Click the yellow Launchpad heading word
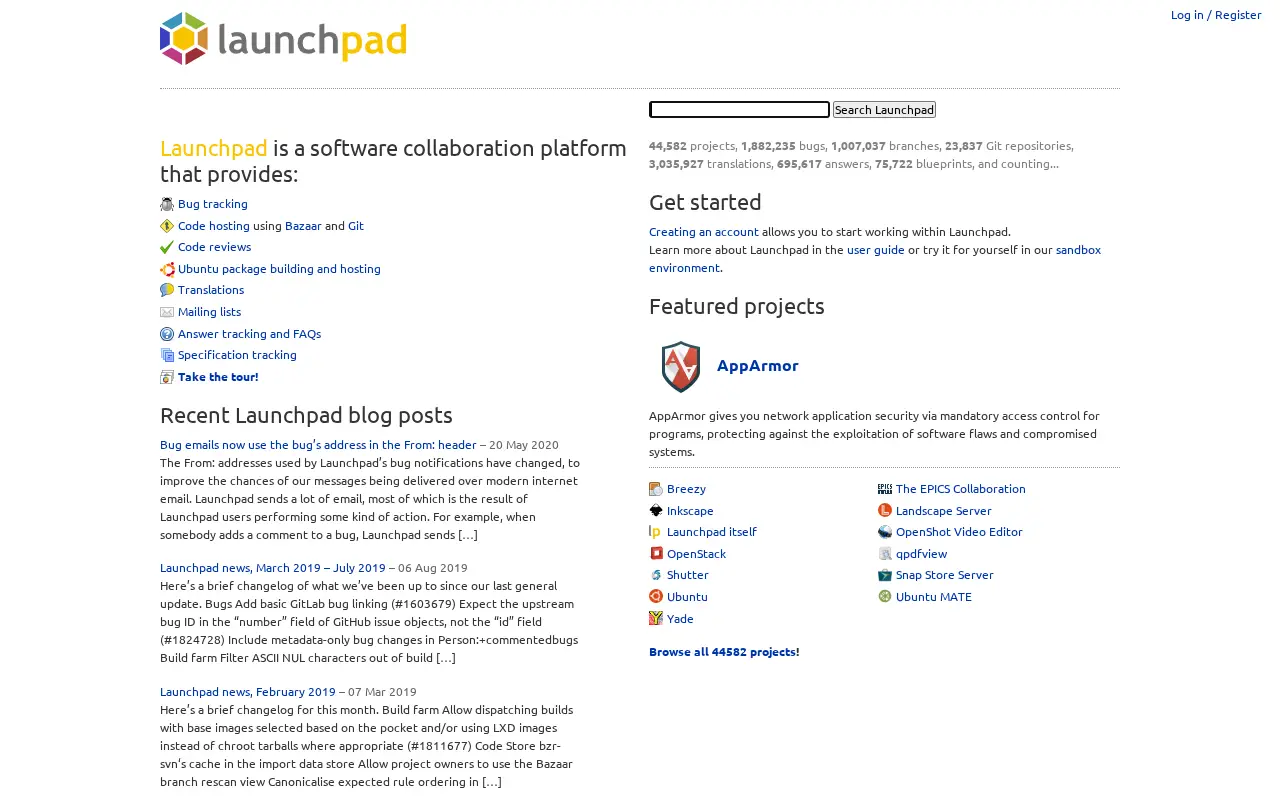This screenshot has width=1280, height=800. click(x=214, y=149)
